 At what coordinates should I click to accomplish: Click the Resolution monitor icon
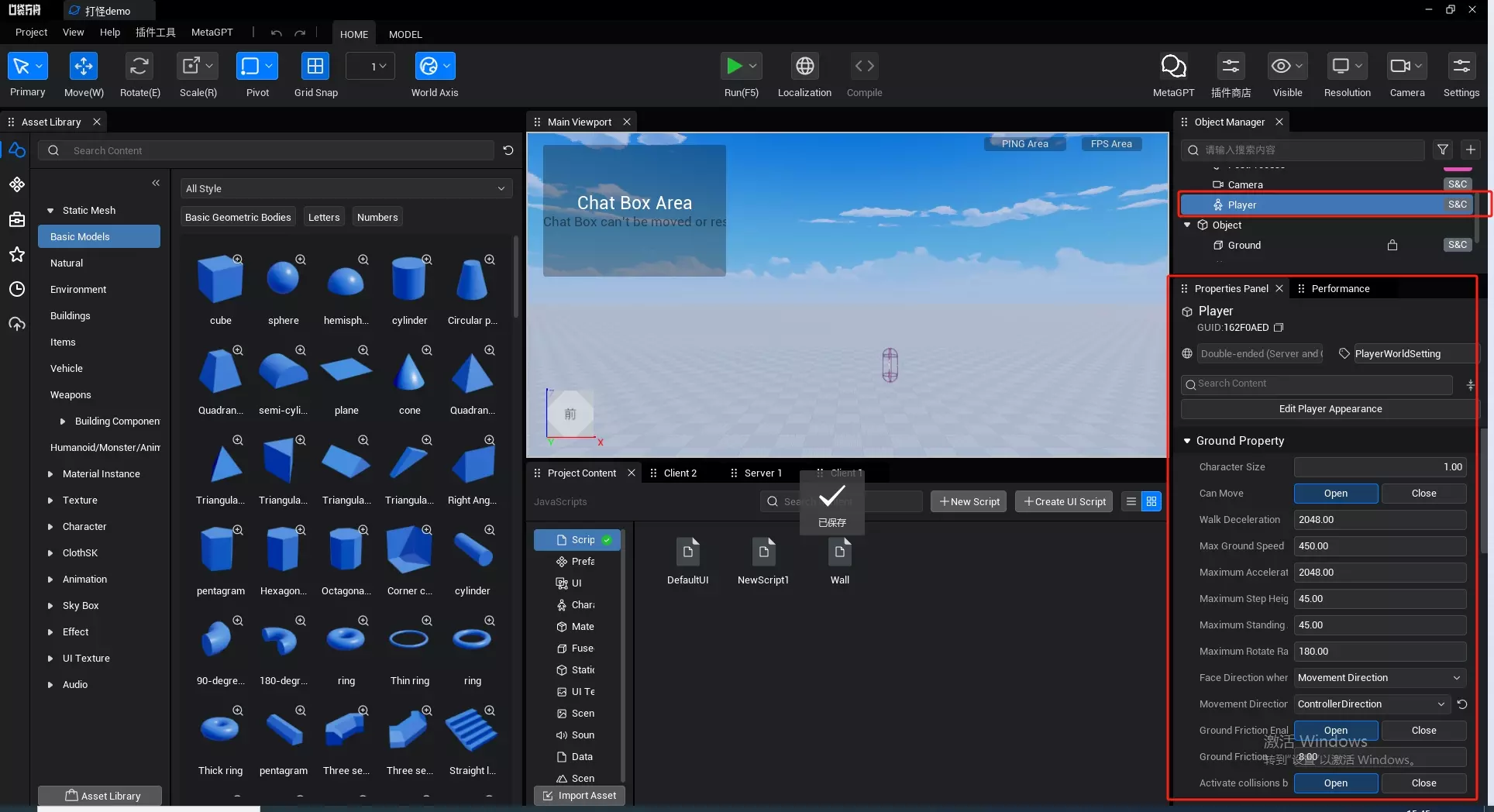point(1347,67)
